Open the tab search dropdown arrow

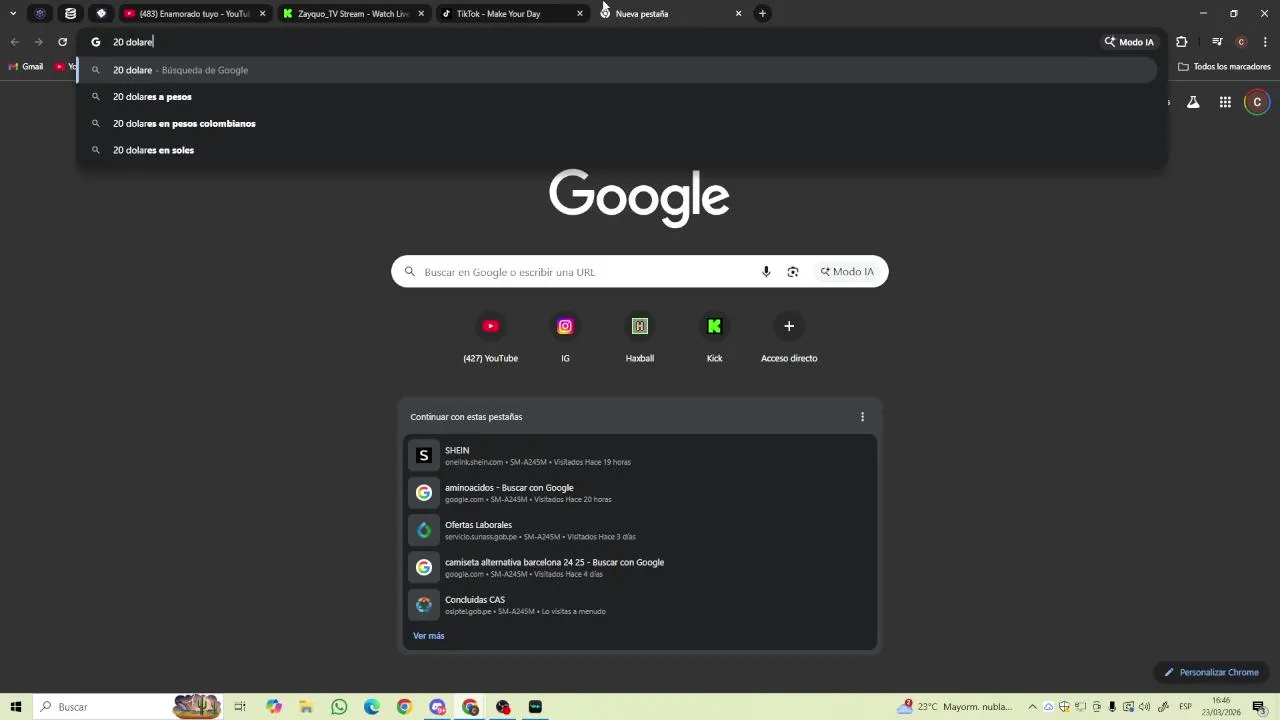pos(13,13)
